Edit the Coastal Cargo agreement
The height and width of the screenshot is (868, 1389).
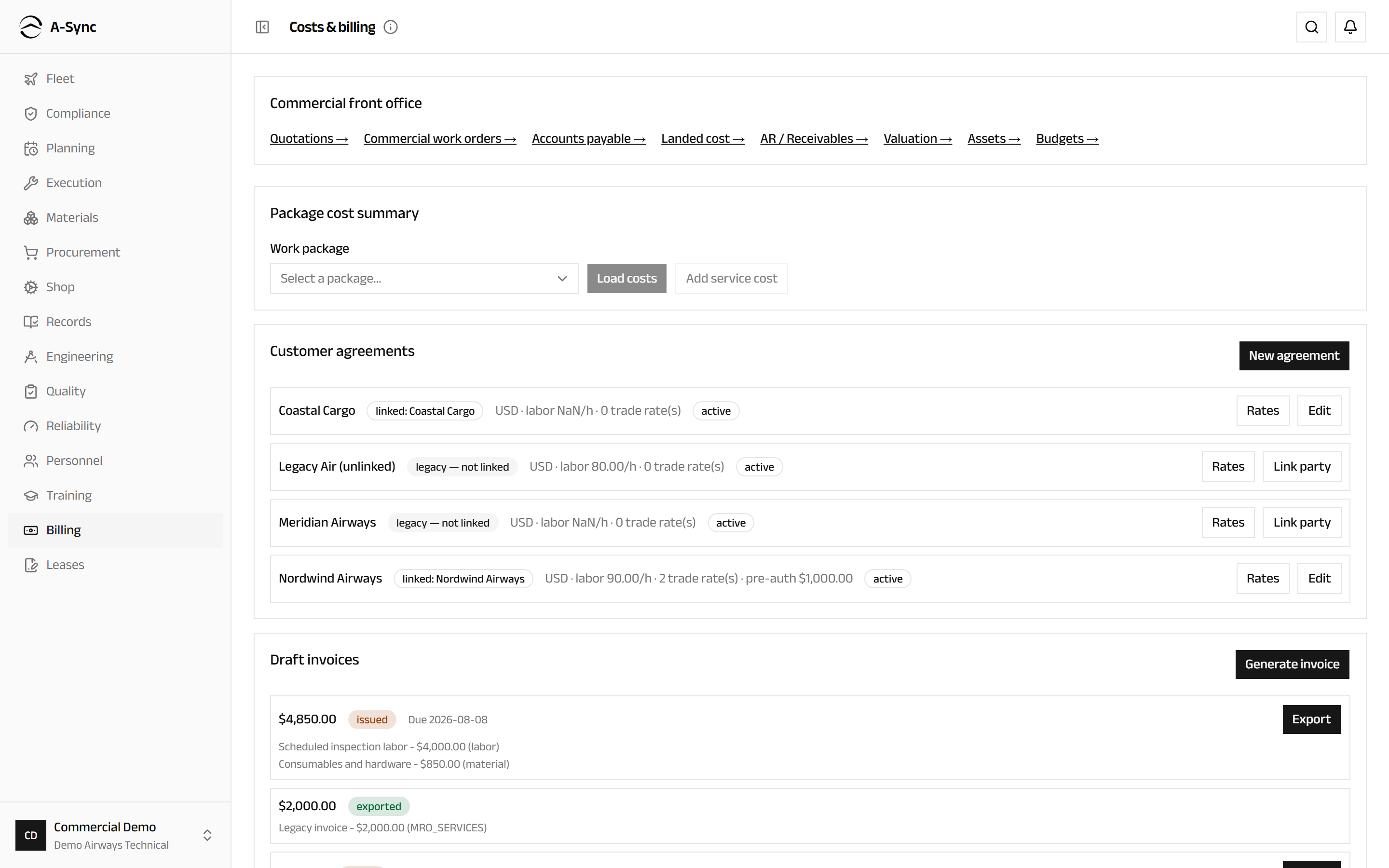click(x=1319, y=410)
